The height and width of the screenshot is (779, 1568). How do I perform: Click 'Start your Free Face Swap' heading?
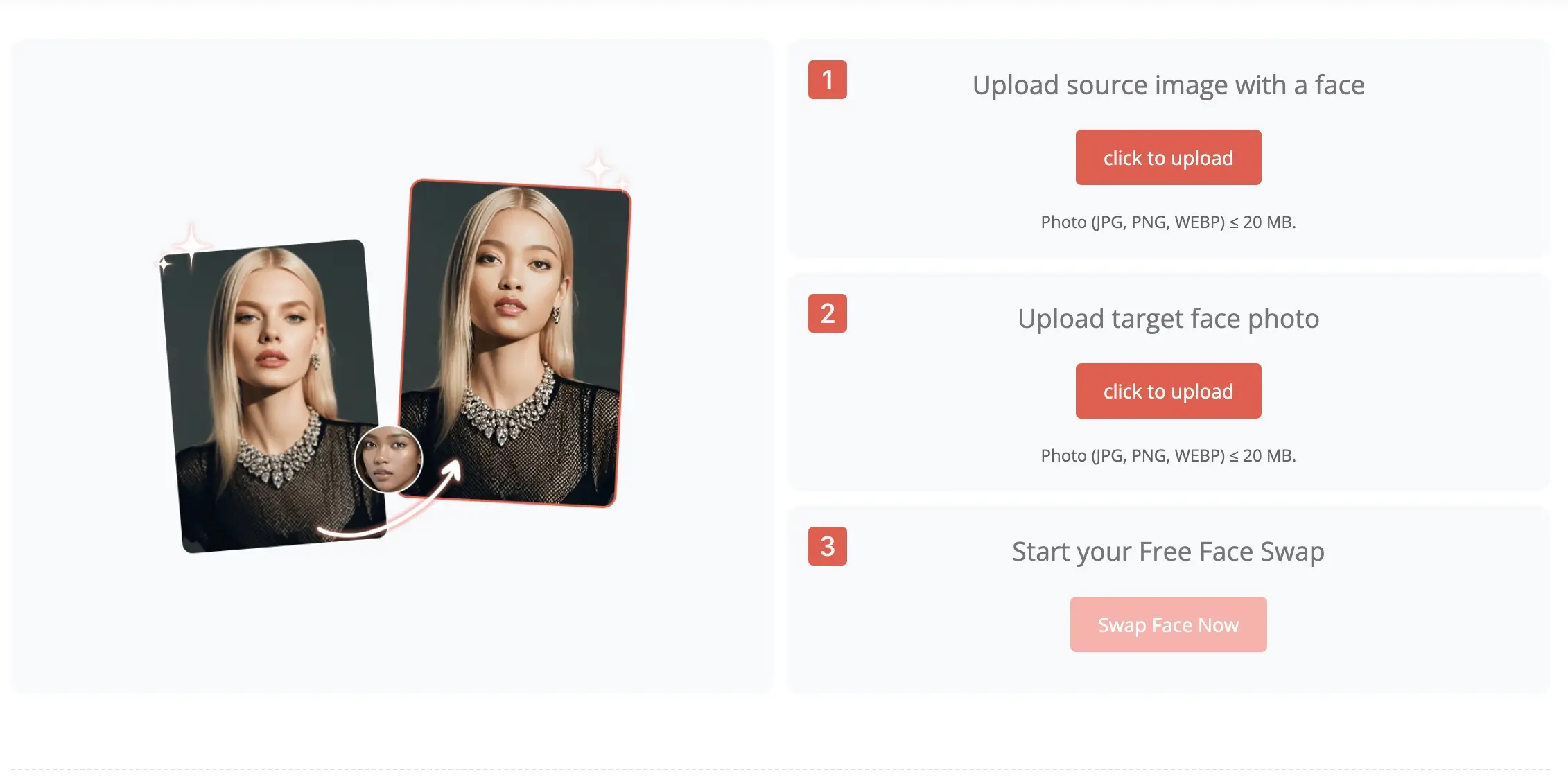pyautogui.click(x=1168, y=552)
